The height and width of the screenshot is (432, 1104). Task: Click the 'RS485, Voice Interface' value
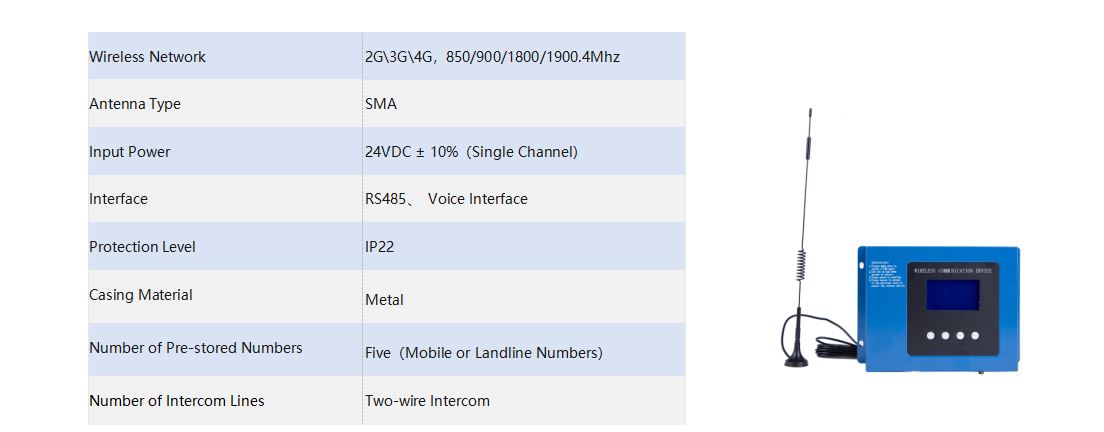(446, 199)
